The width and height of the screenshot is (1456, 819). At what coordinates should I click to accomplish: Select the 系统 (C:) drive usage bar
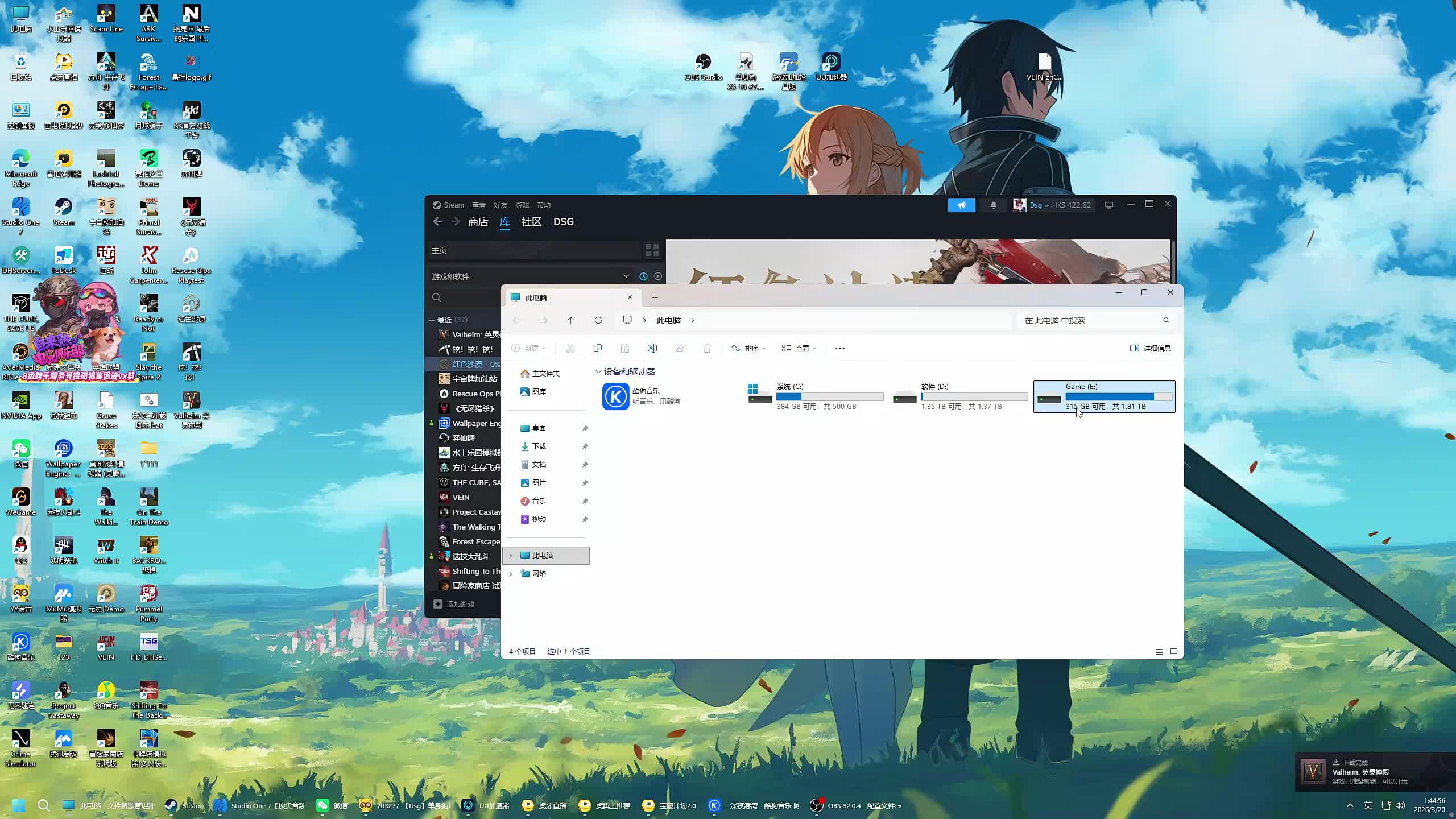click(829, 396)
